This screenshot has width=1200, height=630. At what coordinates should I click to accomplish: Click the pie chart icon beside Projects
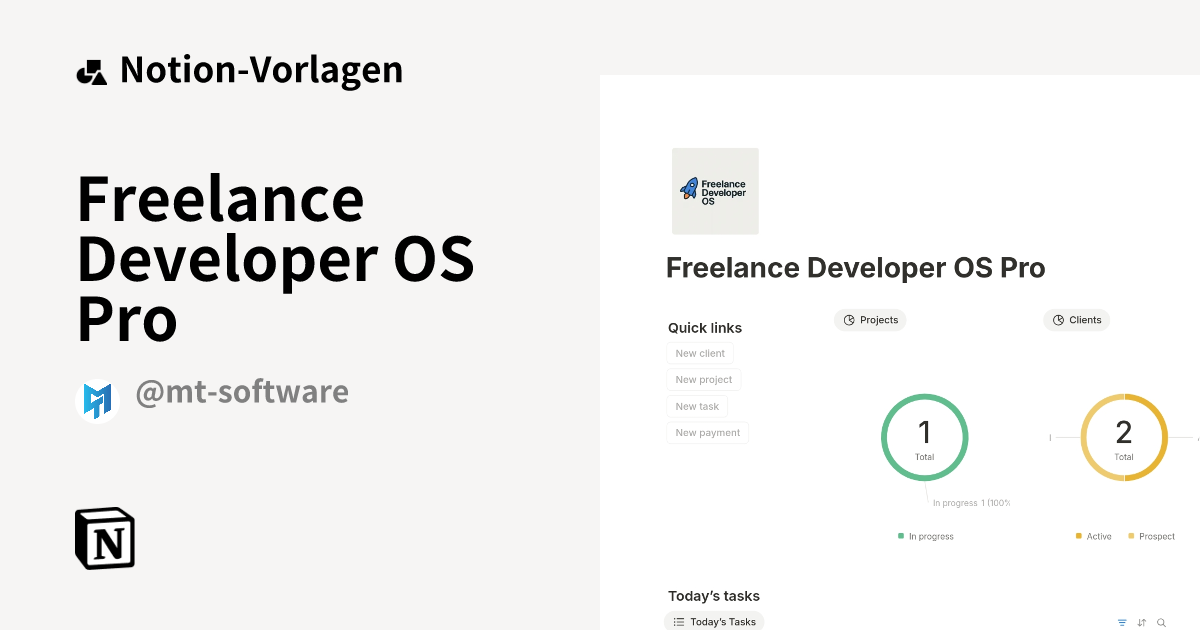(850, 320)
